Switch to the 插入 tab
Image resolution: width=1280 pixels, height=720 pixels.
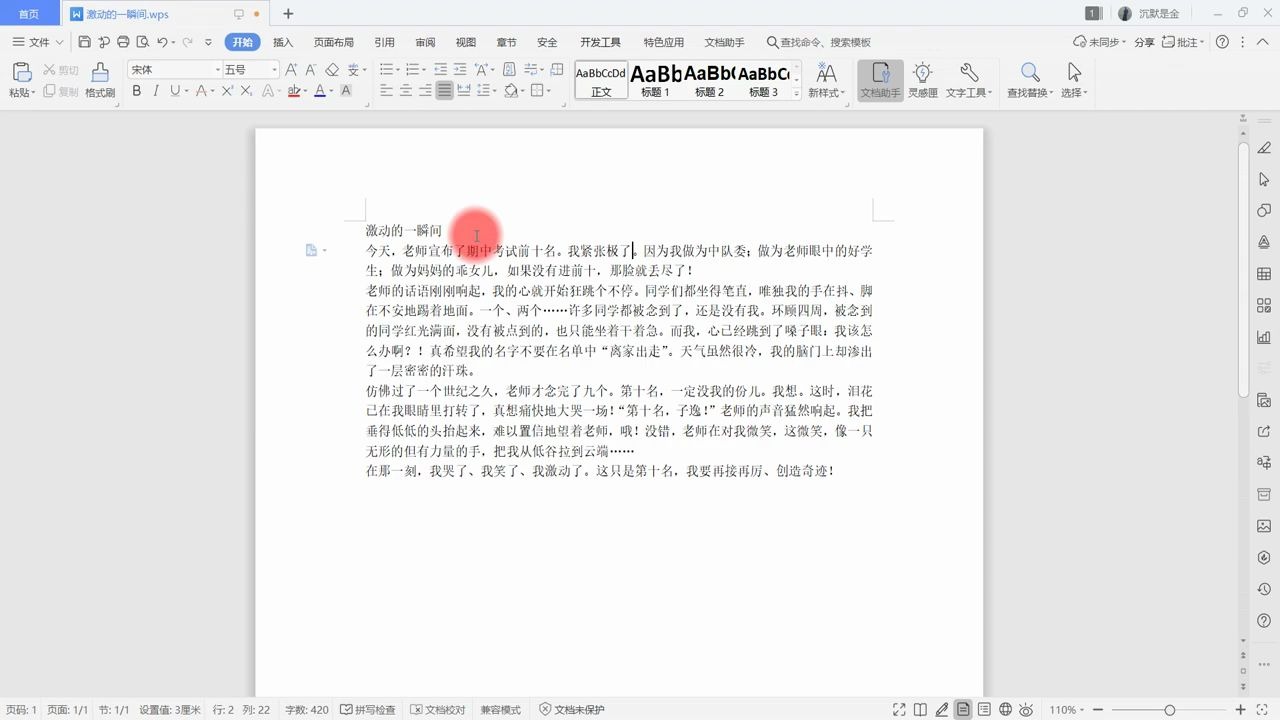point(283,42)
